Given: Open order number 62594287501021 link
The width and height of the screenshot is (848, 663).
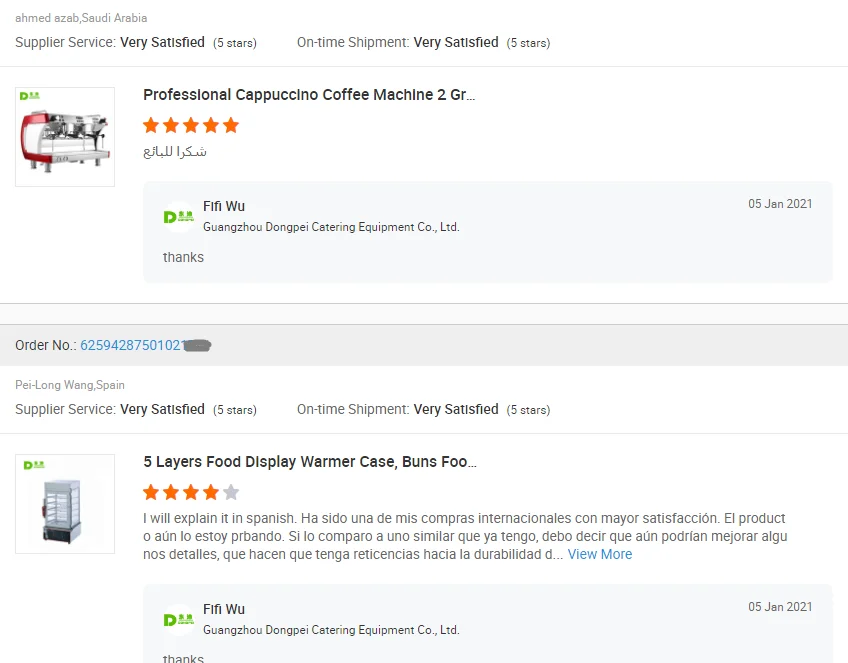Looking at the screenshot, I should 145,345.
